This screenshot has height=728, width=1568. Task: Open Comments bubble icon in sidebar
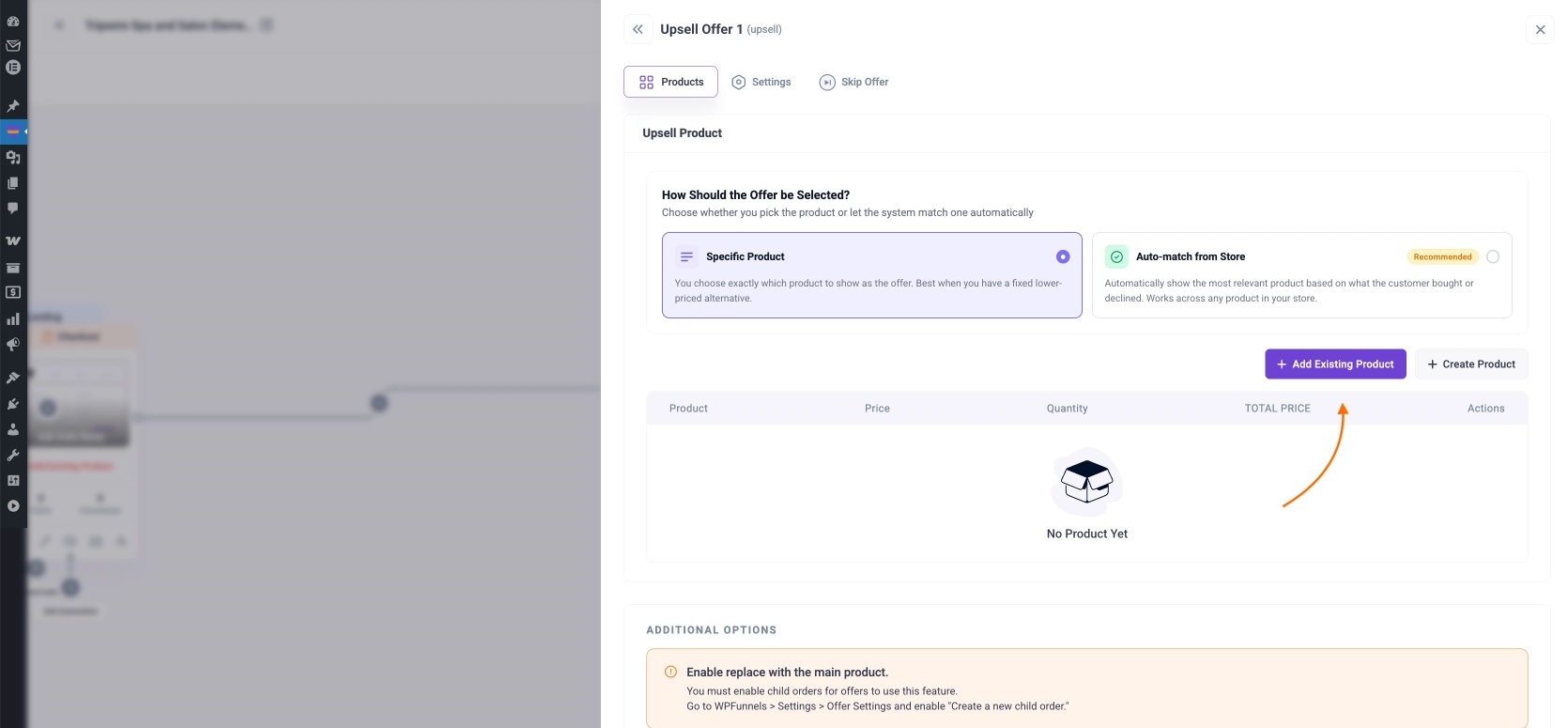tap(13, 209)
